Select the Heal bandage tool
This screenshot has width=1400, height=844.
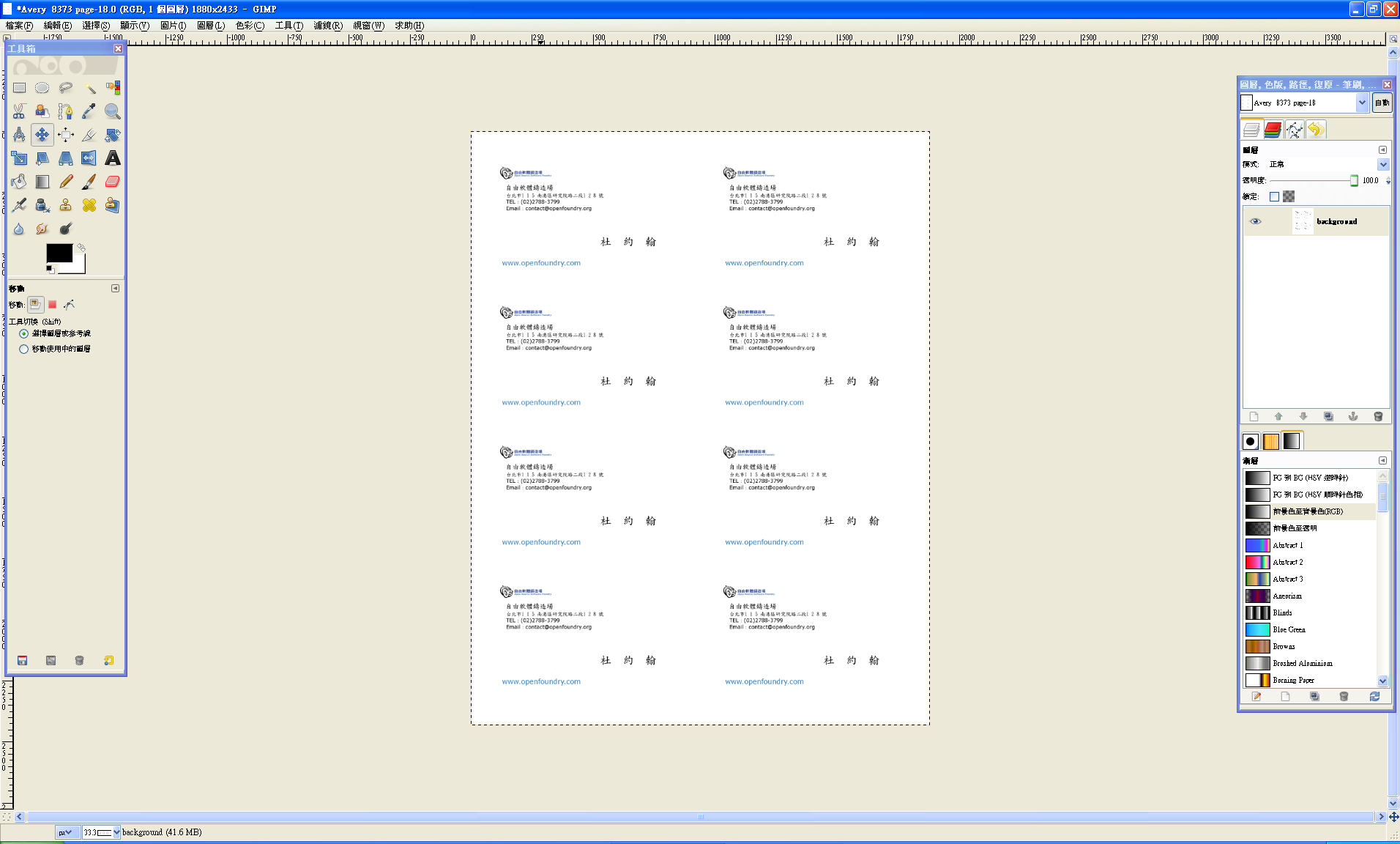pos(89,205)
